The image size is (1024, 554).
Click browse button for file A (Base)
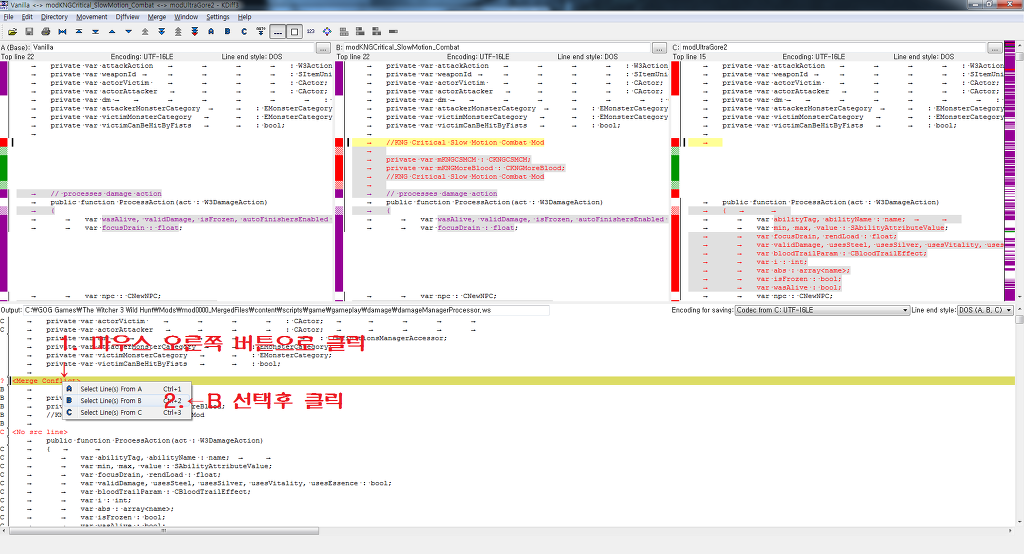click(x=324, y=47)
